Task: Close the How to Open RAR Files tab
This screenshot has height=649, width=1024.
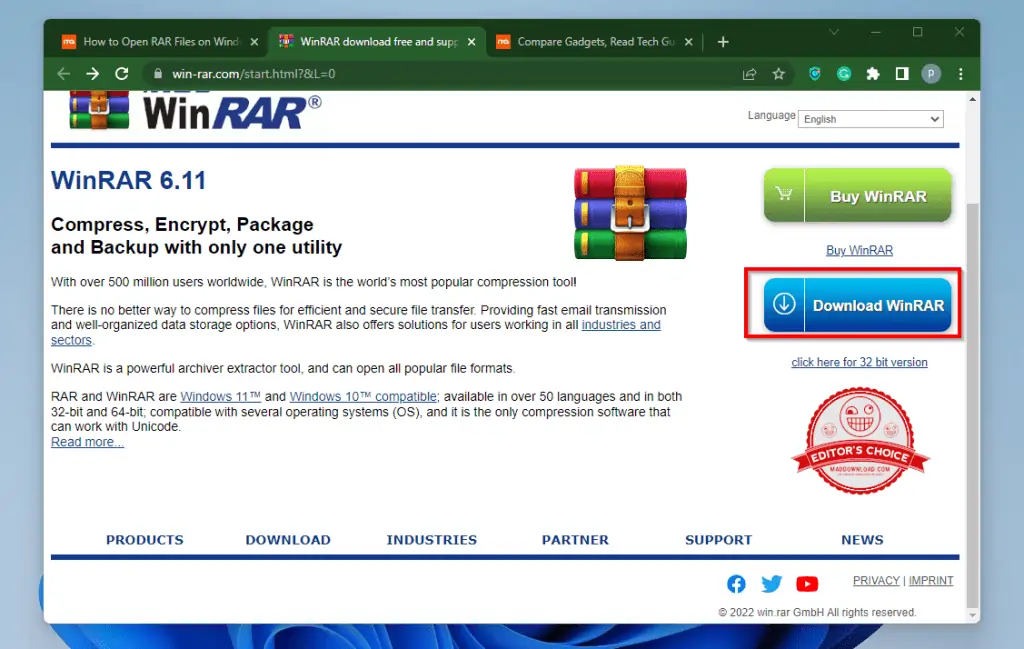Action: click(x=254, y=42)
